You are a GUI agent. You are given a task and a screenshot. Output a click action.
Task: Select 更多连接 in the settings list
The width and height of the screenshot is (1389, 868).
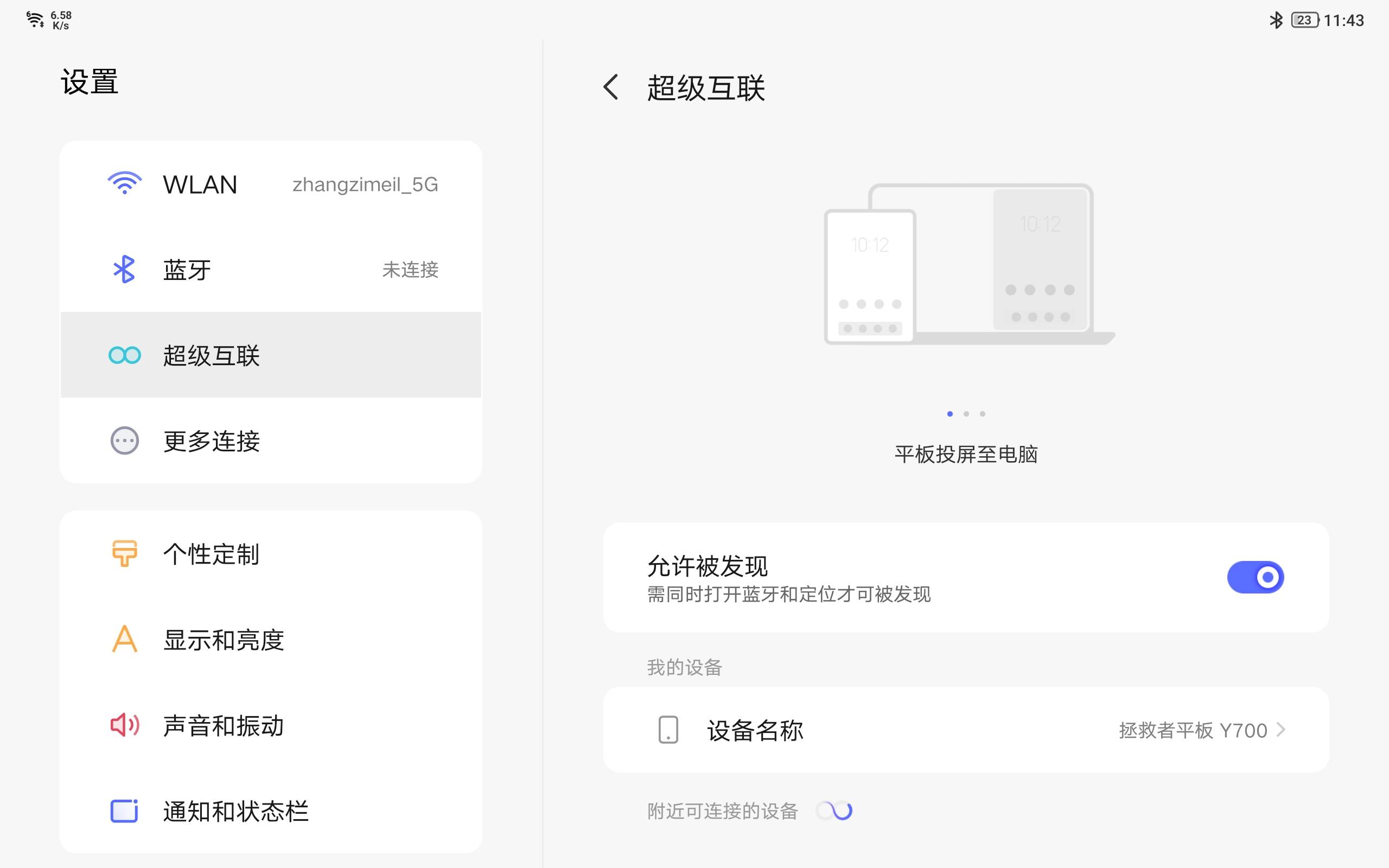[x=270, y=441]
